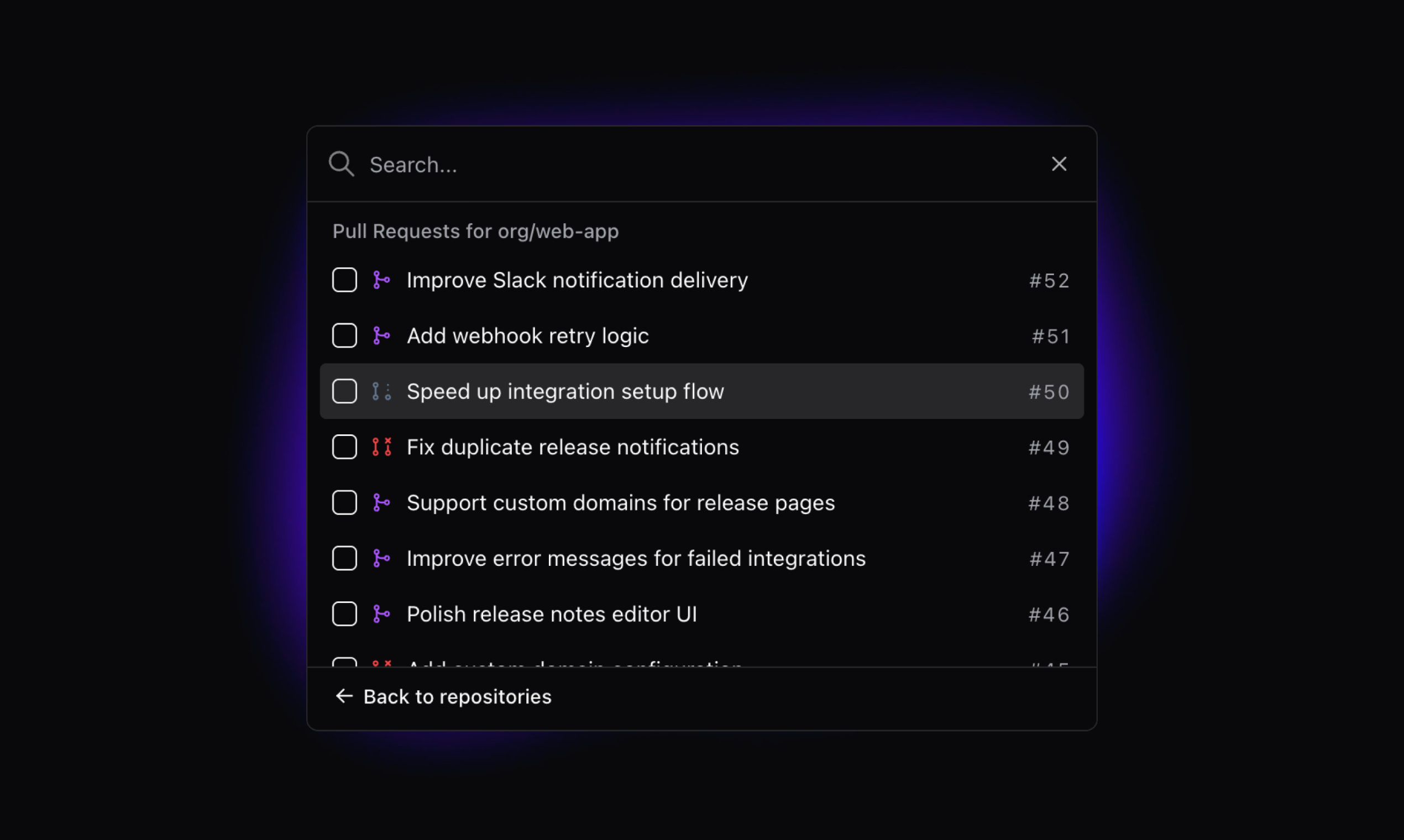Open pull request #50 Speed up integration setup flow
1404x840 pixels.
(x=565, y=391)
